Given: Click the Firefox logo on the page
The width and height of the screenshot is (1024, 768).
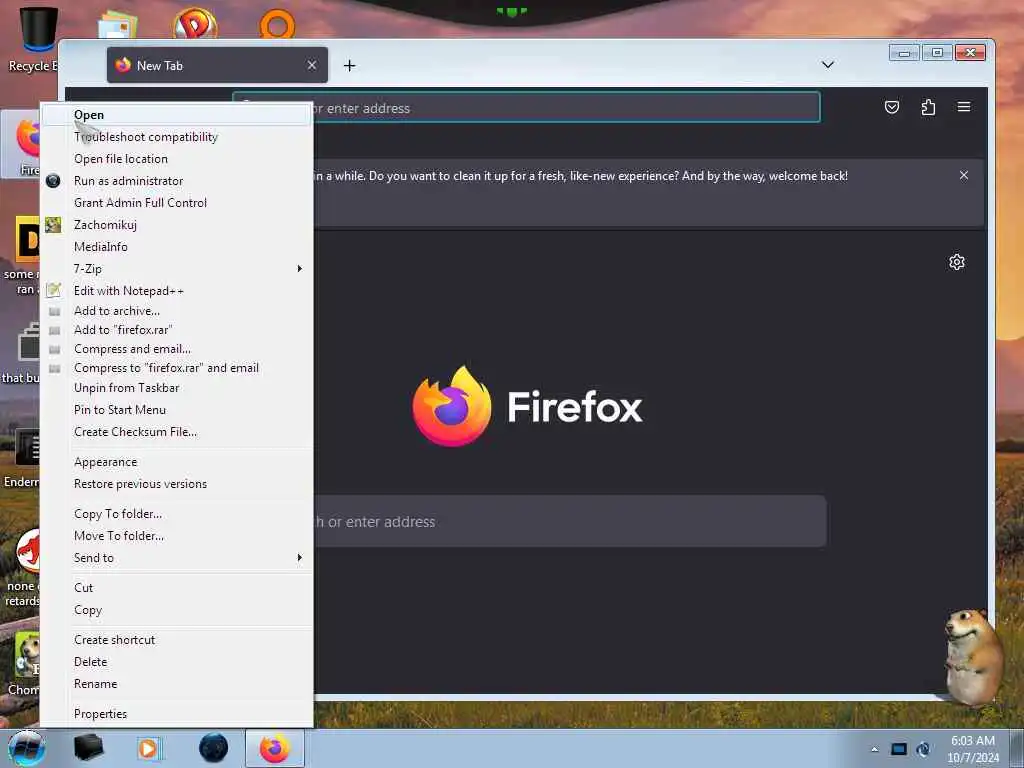Looking at the screenshot, I should (452, 406).
